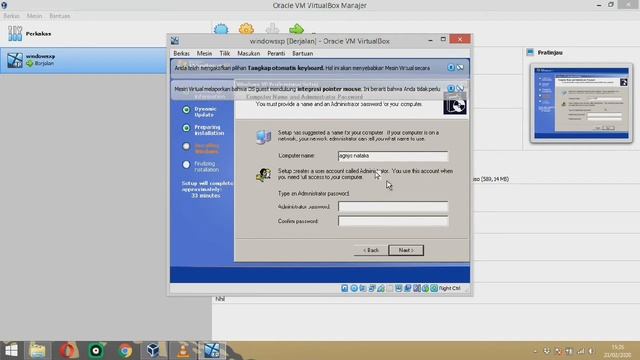The height and width of the screenshot is (360, 640).
Task: Select windowsxp machine in Manager list
Action: click(83, 60)
